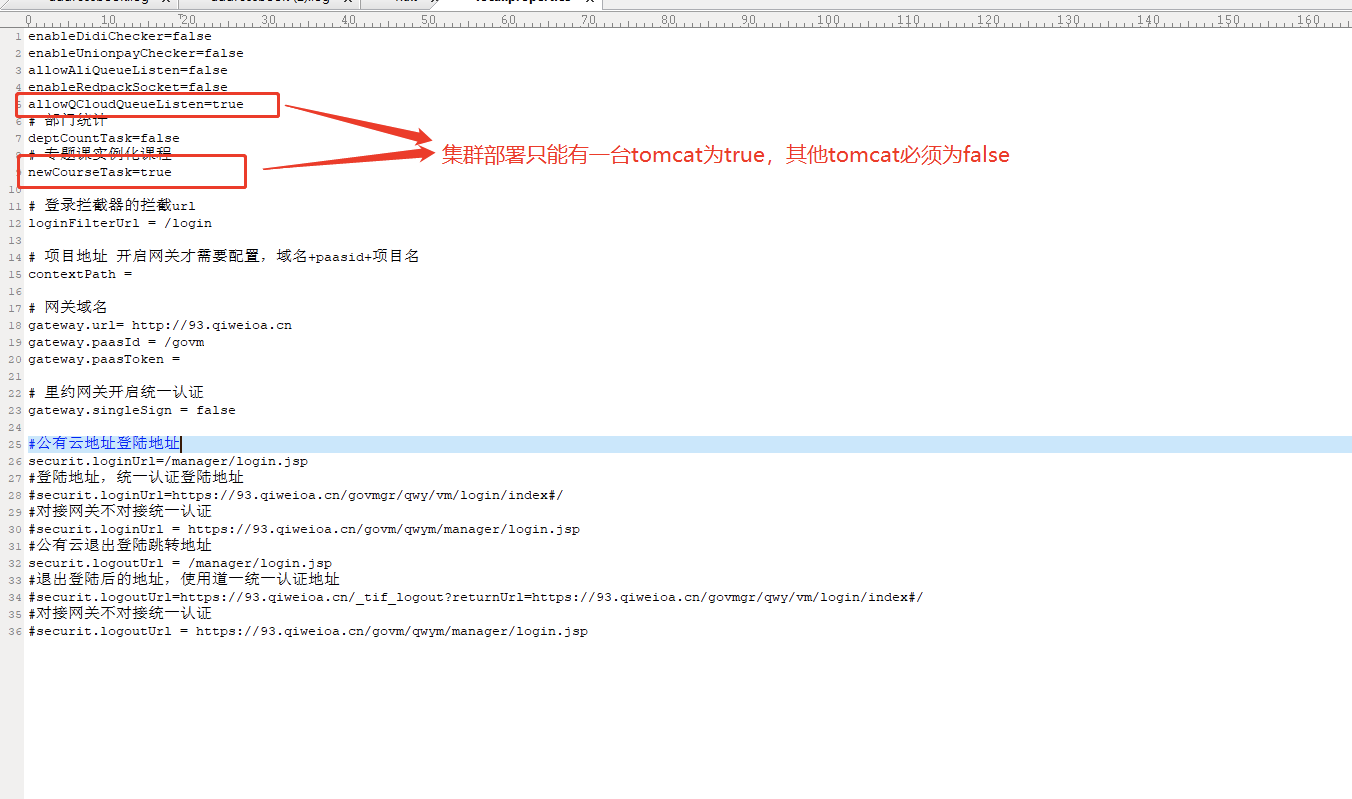The image size is (1352, 799).
Task: Click the highlighted '#公有云地址登陆地址' line
Action: click(104, 444)
